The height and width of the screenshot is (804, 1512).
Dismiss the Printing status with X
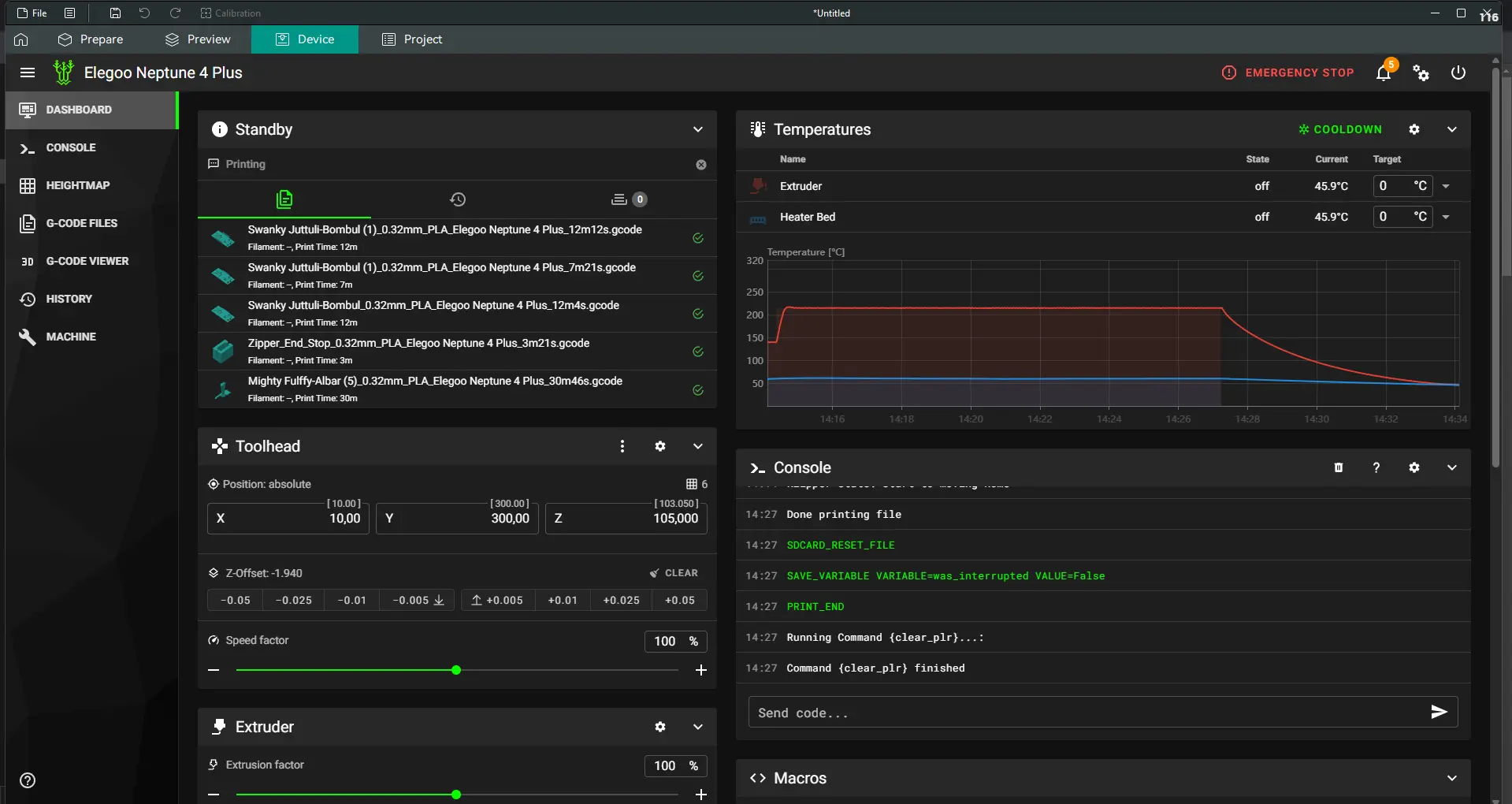coord(701,165)
